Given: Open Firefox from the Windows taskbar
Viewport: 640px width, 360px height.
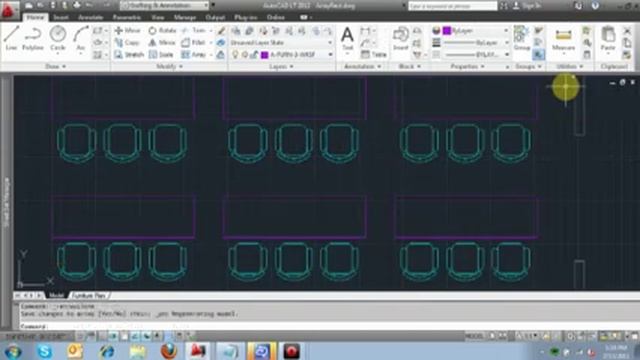Looking at the screenshot, I should coord(169,351).
